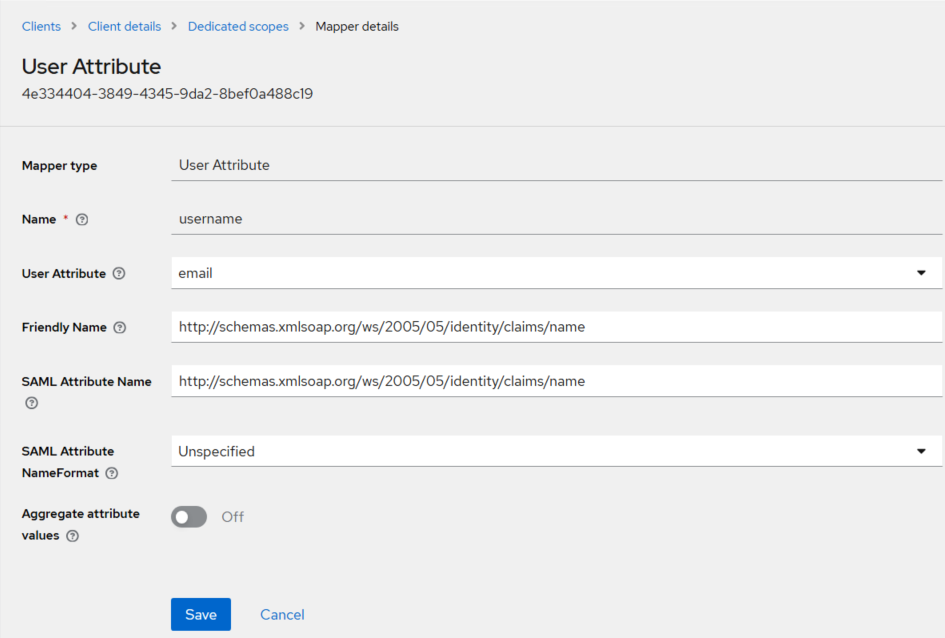Focus the SAML Attribute Name input
This screenshot has width=945, height=638.
point(556,381)
